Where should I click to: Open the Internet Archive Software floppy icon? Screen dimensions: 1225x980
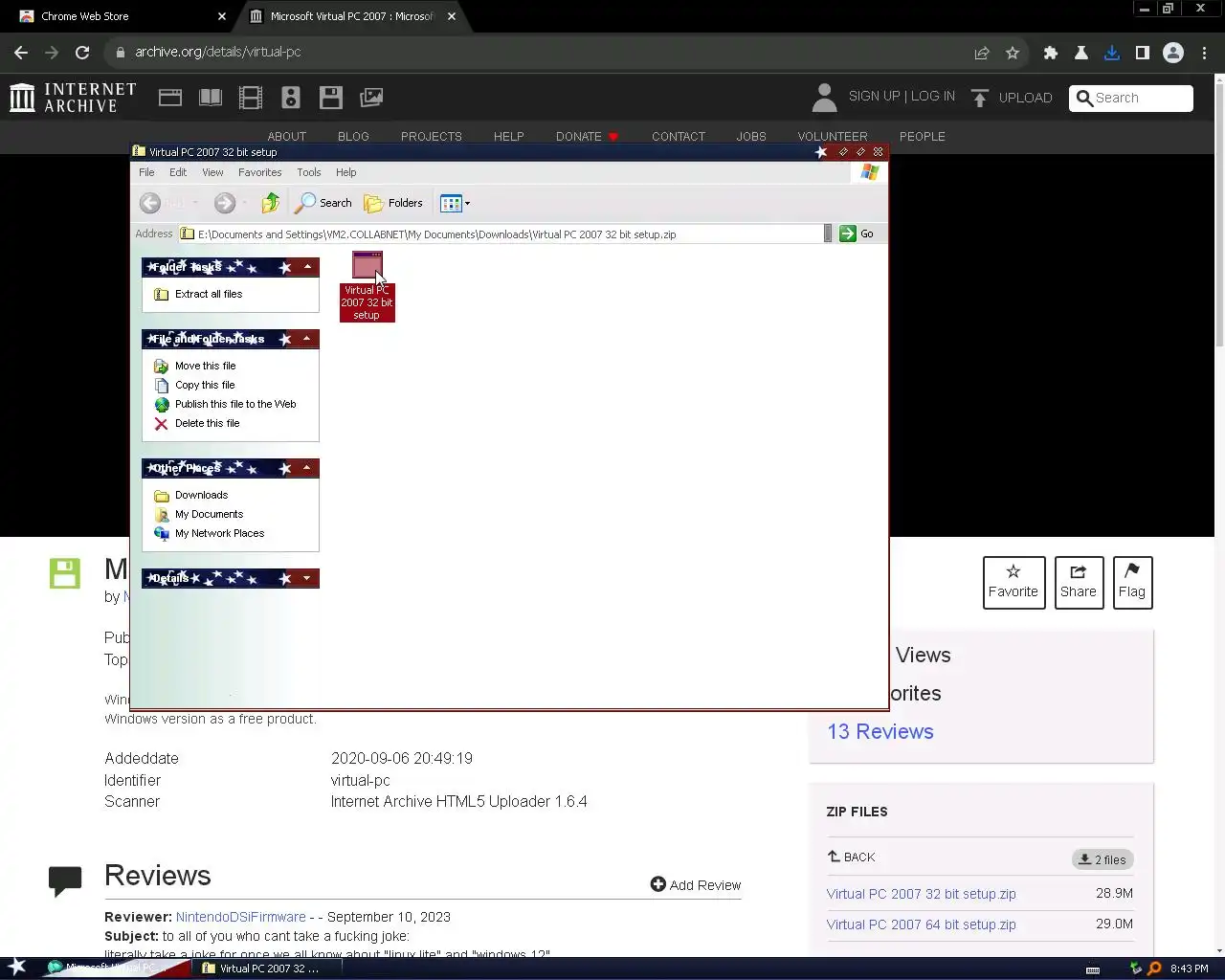pos(331,98)
